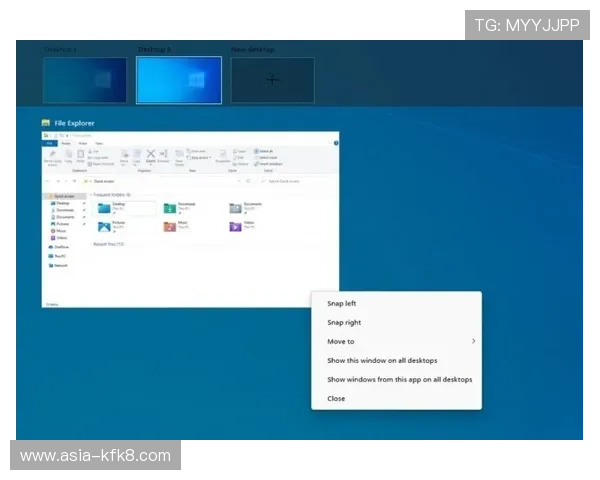Screen dimensions: 600x480
Task: Switch to the Desktop 2 thumbnail
Action: point(179,80)
